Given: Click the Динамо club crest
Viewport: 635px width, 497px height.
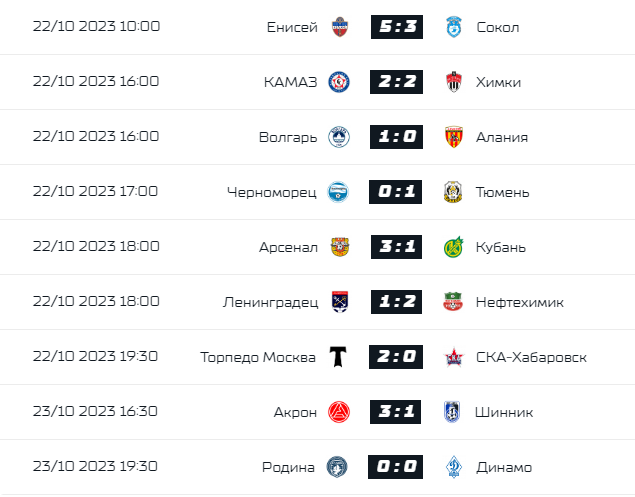Looking at the screenshot, I should (x=454, y=467).
